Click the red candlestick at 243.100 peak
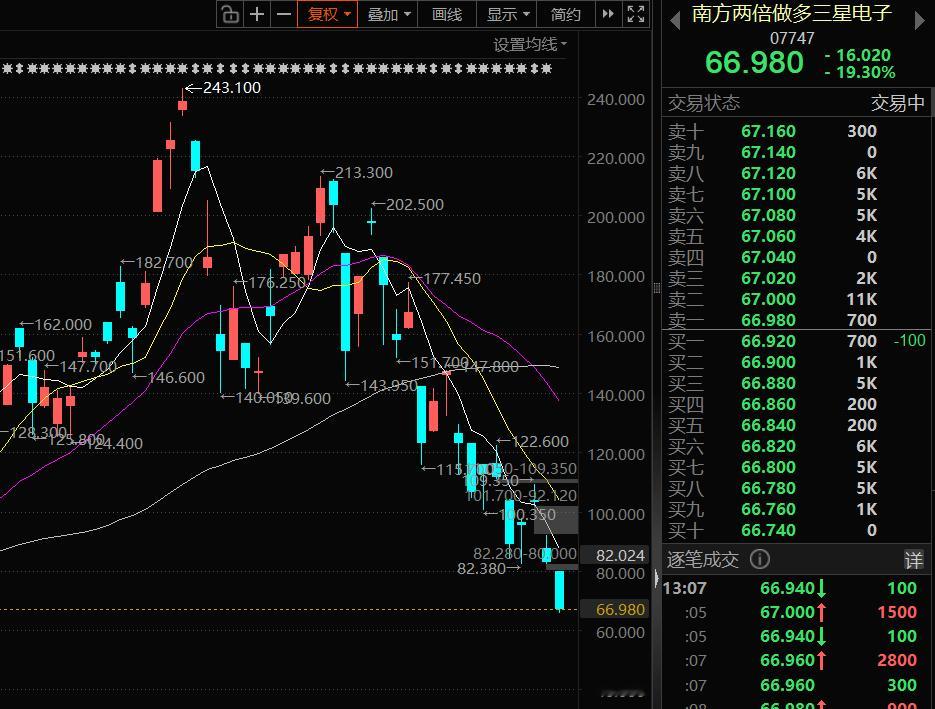The height and width of the screenshot is (709, 935). pos(182,102)
